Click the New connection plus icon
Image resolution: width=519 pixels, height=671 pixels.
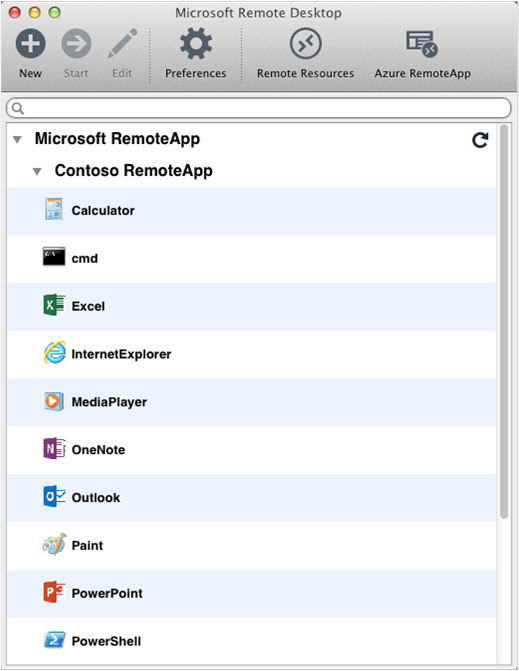point(31,44)
